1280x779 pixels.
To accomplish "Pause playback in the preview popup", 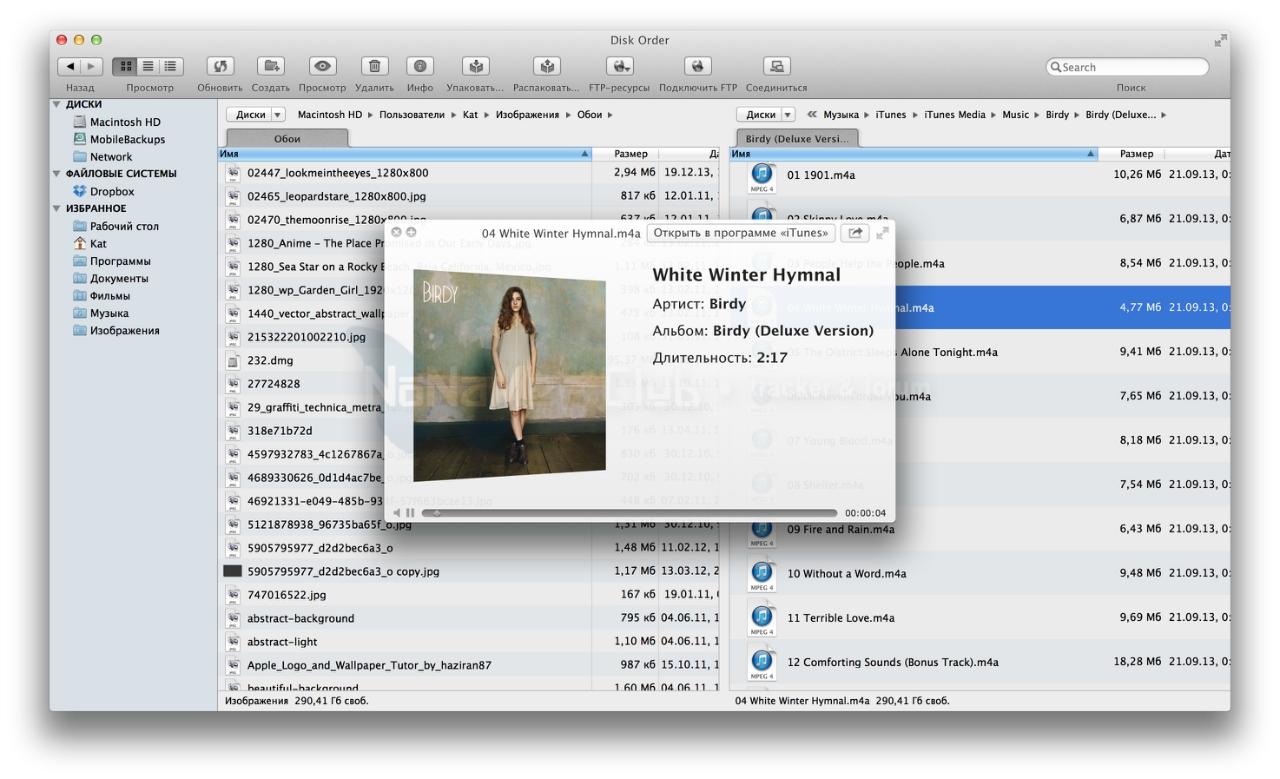I will pyautogui.click(x=410, y=513).
